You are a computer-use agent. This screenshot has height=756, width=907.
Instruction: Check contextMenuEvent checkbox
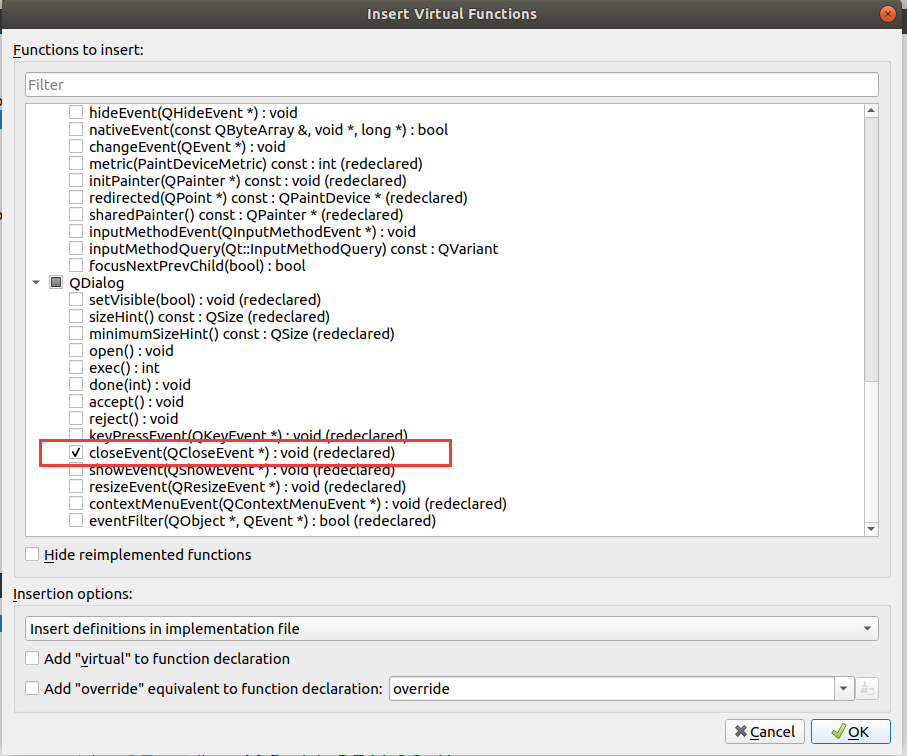tap(76, 503)
